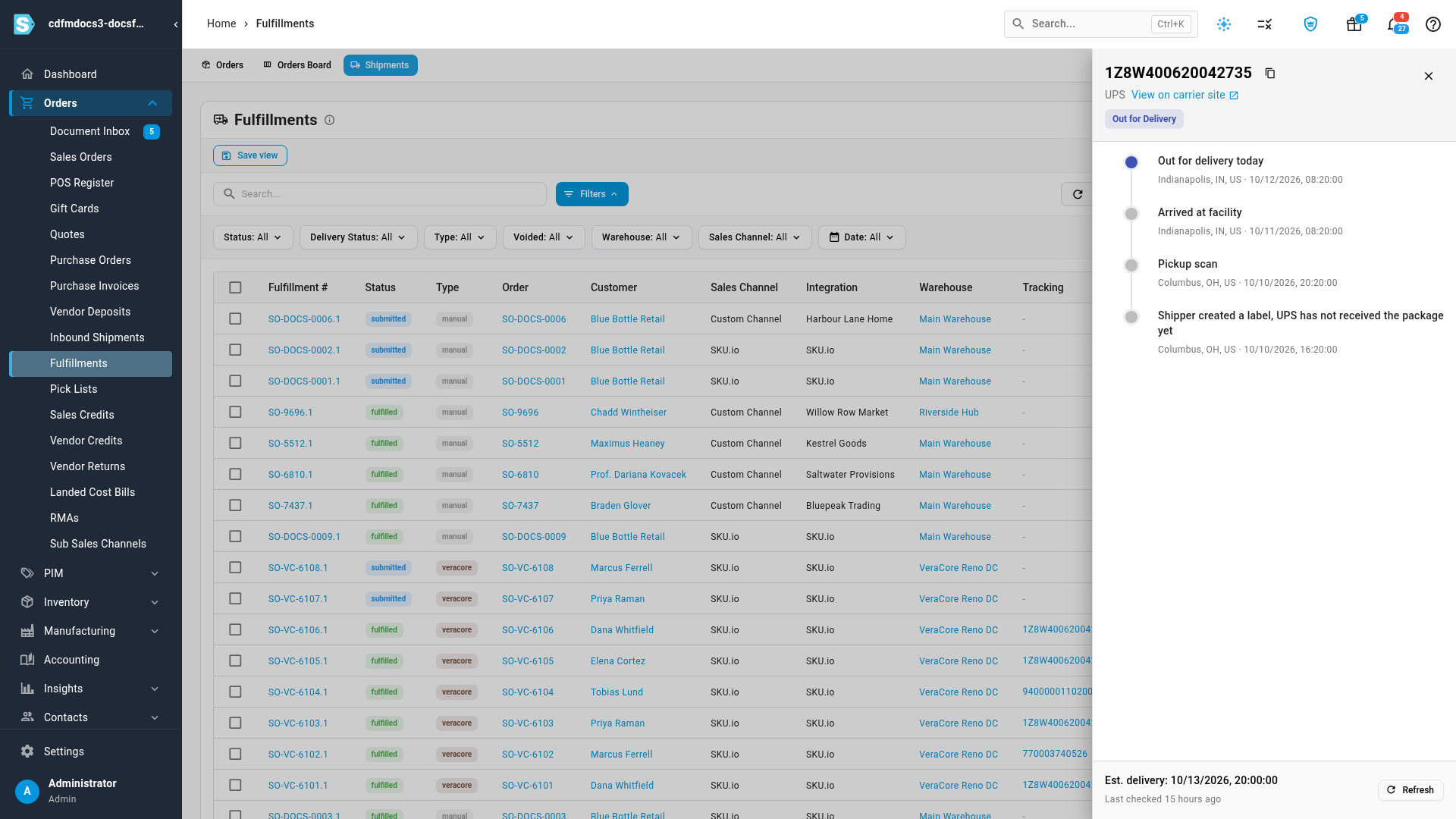Switch to the Orders Board tab

click(x=297, y=65)
